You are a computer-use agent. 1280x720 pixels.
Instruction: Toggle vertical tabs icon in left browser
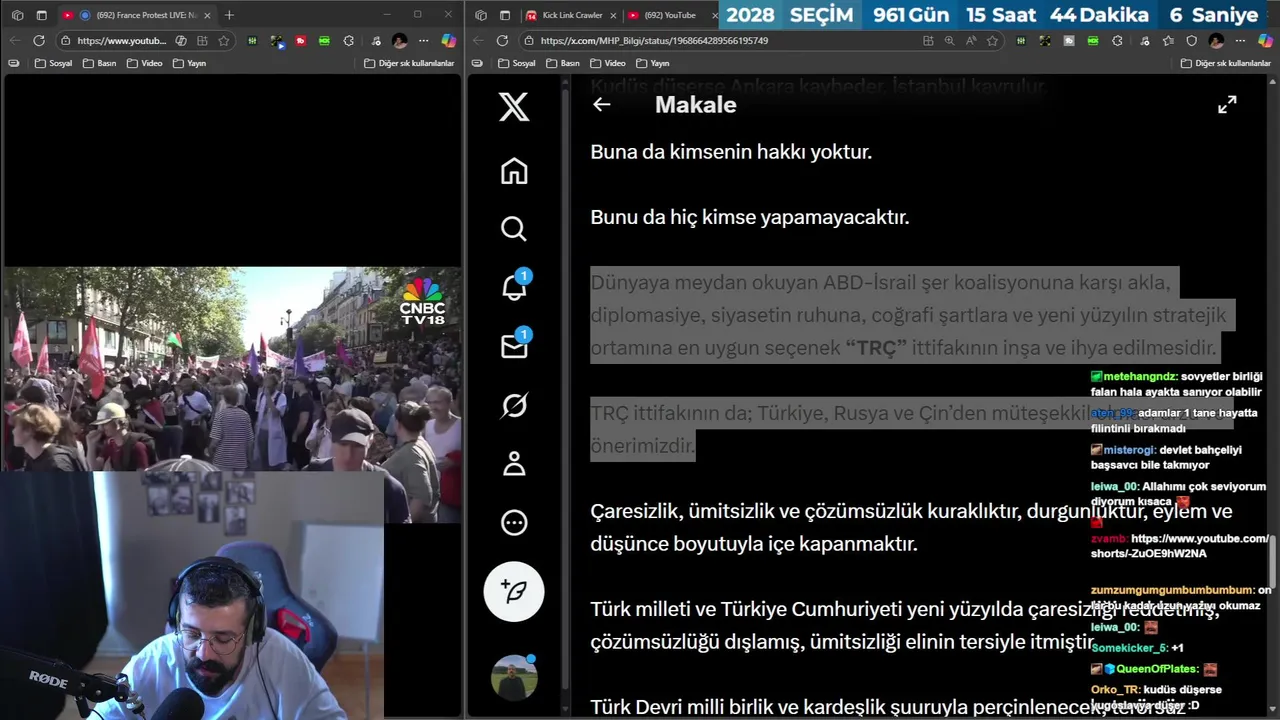[x=41, y=15]
